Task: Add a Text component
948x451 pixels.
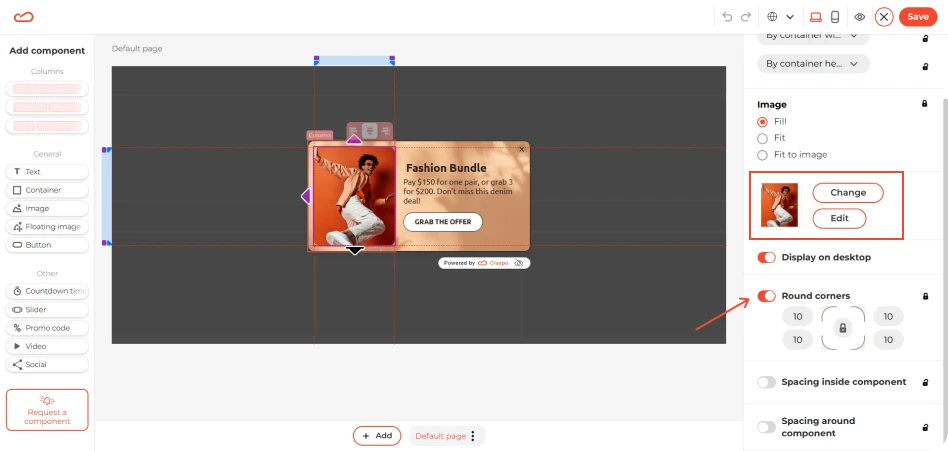Action: pyautogui.click(x=47, y=172)
